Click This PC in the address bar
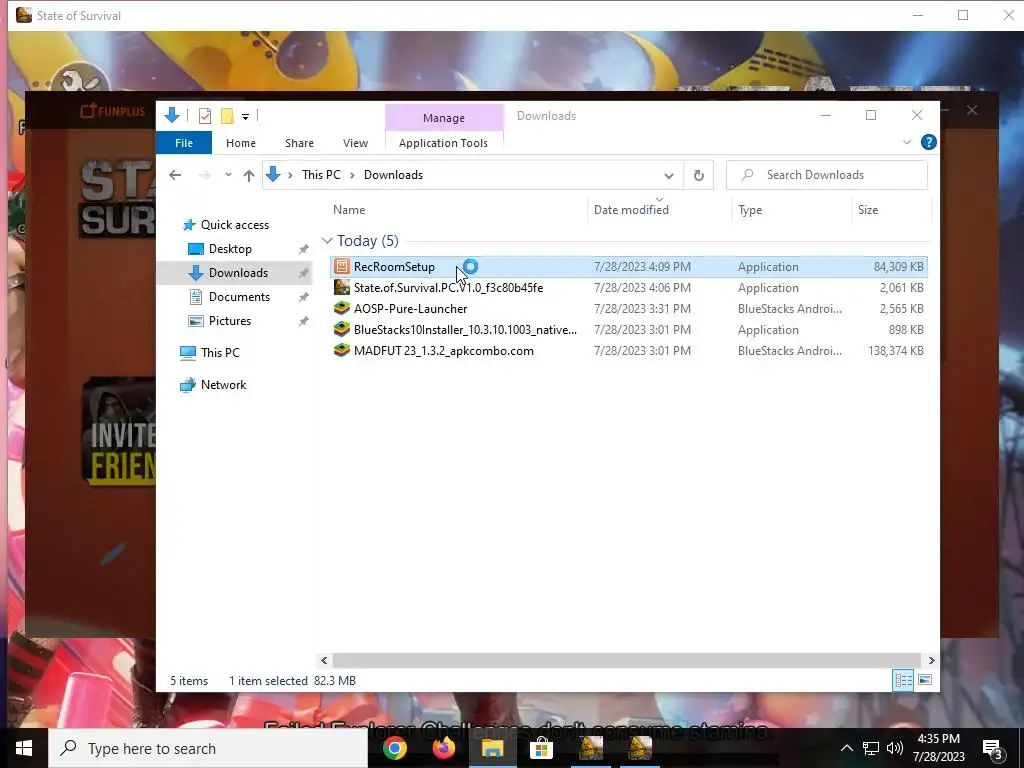This screenshot has height=768, width=1024. 321,175
